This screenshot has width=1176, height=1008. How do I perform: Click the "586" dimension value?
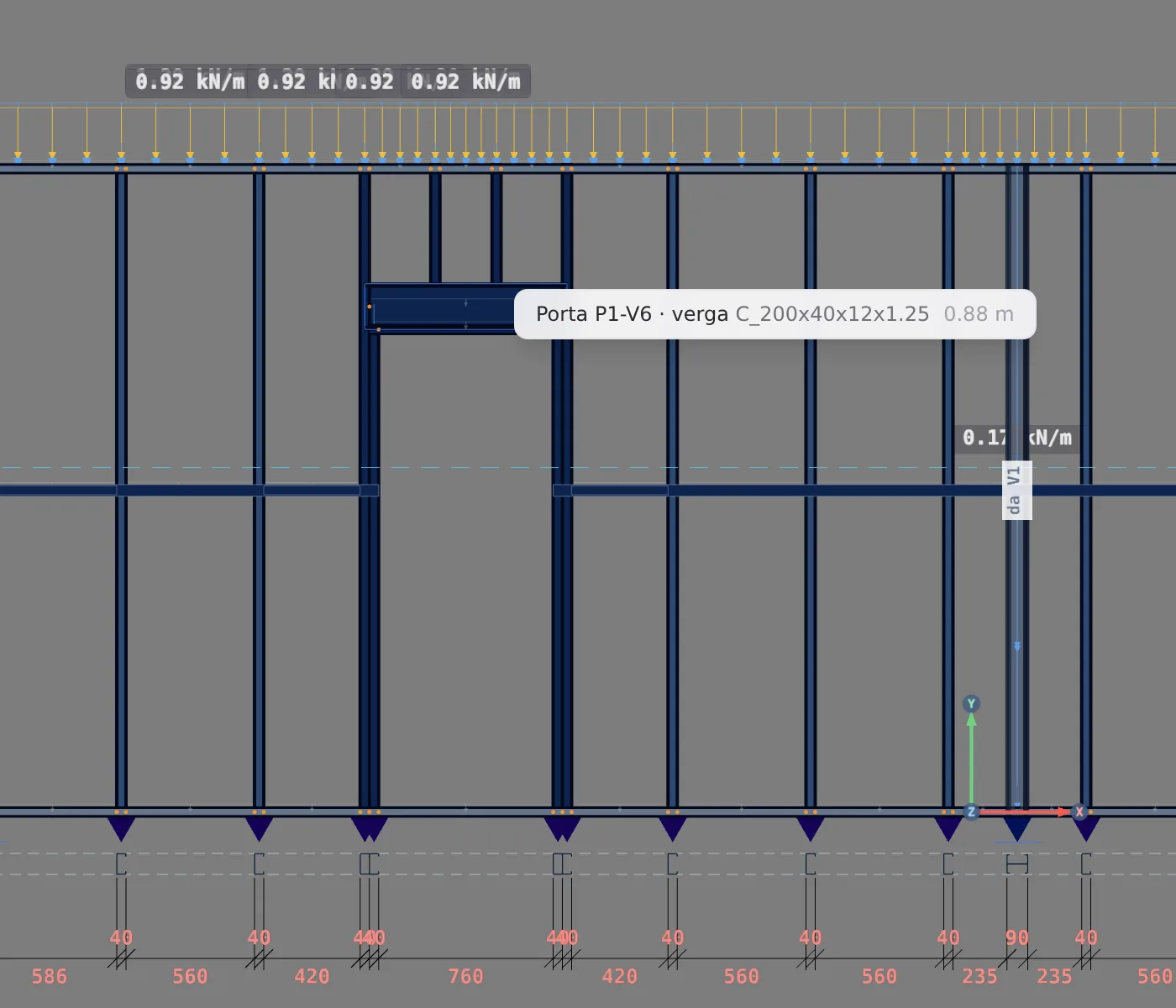click(49, 976)
